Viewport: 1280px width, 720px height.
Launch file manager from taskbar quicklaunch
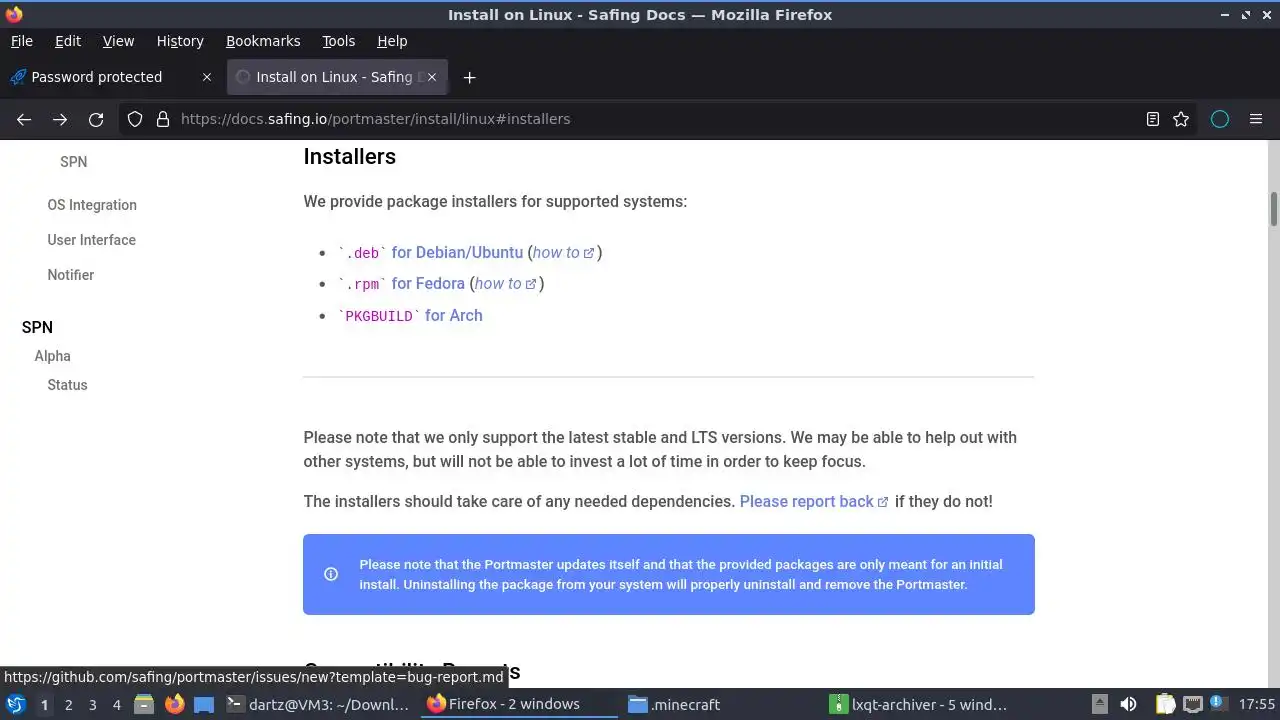tap(144, 704)
